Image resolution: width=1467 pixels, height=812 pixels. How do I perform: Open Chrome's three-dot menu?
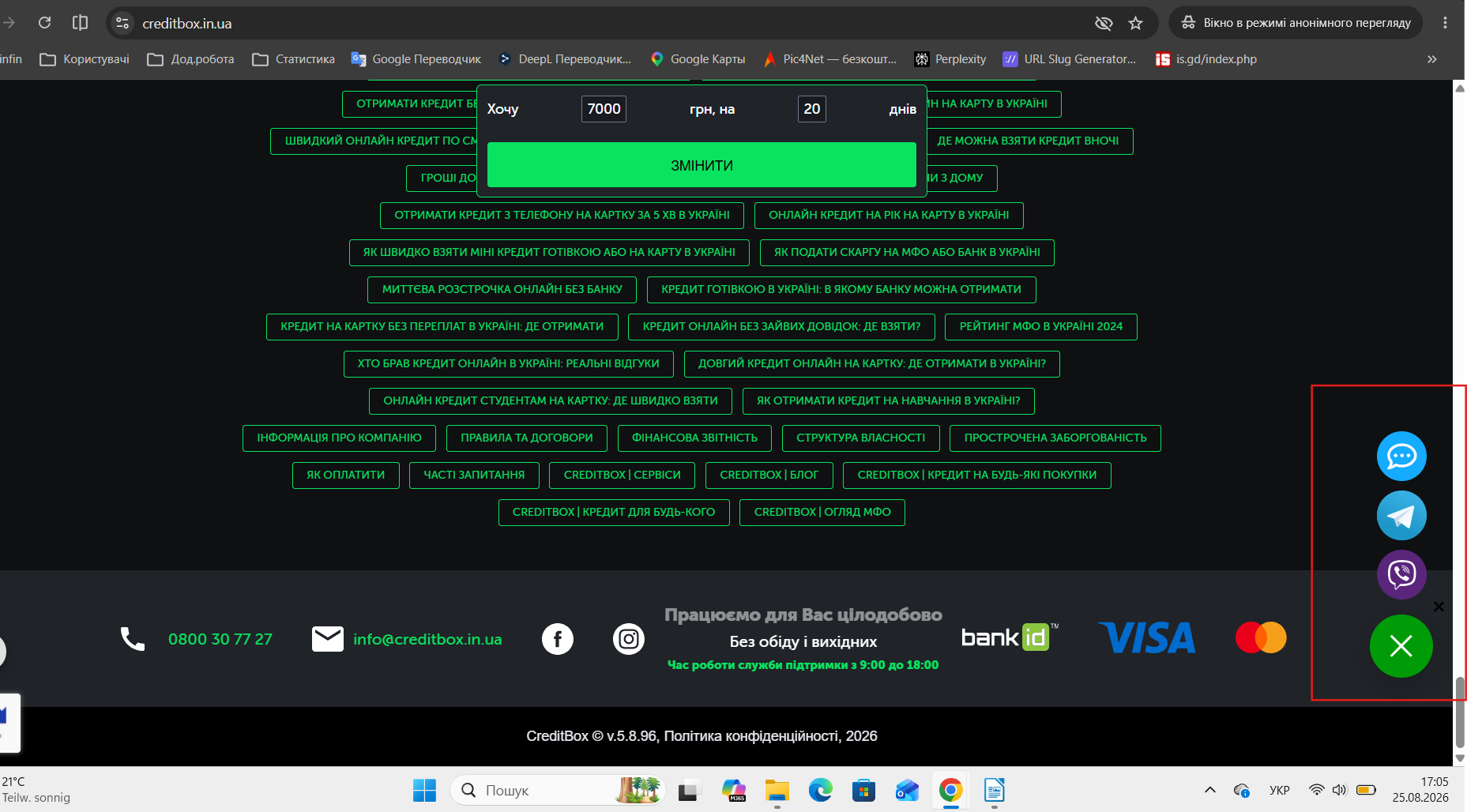click(1445, 23)
